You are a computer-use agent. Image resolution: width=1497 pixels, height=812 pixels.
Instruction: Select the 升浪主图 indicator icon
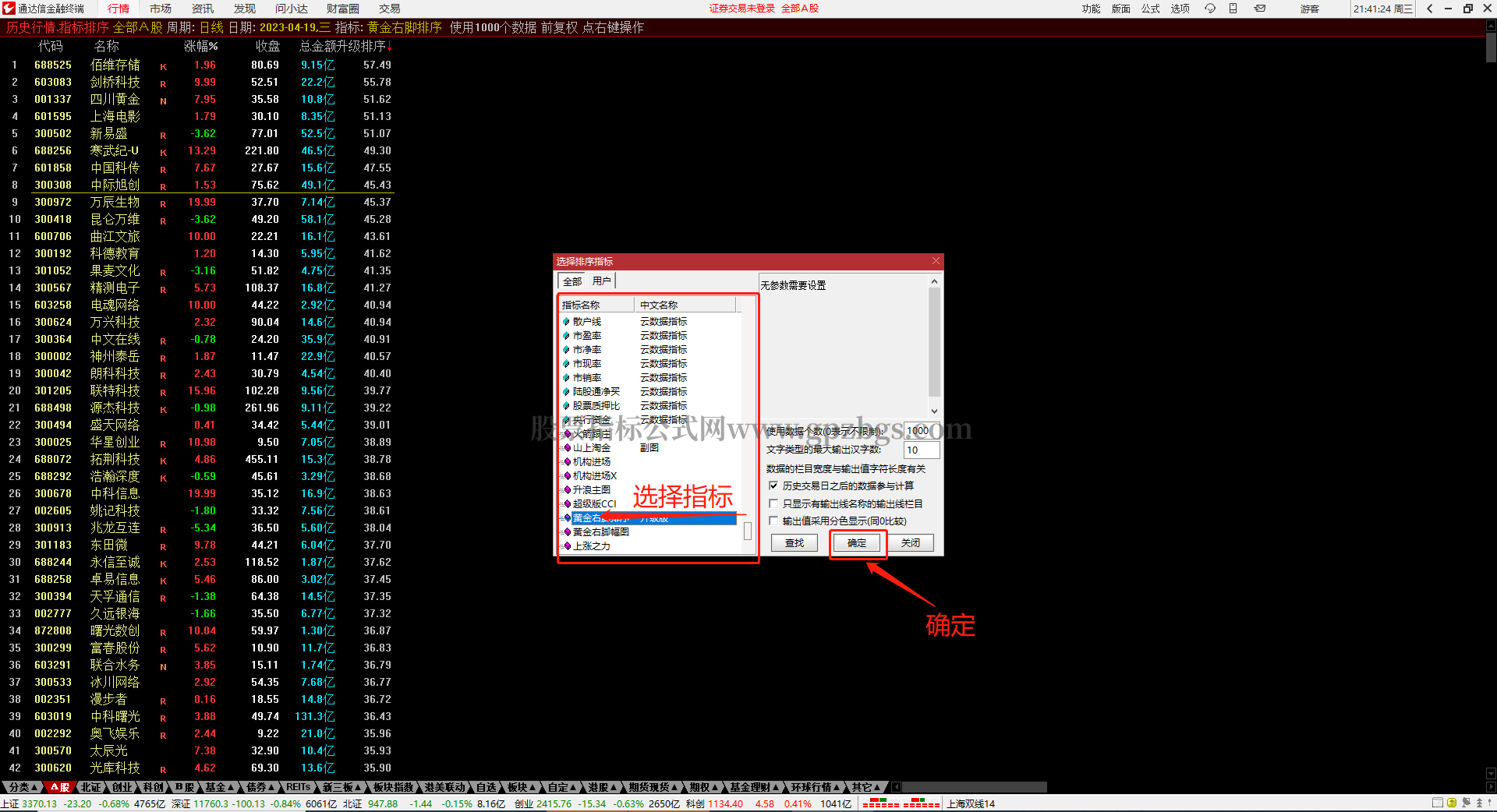[x=567, y=490]
